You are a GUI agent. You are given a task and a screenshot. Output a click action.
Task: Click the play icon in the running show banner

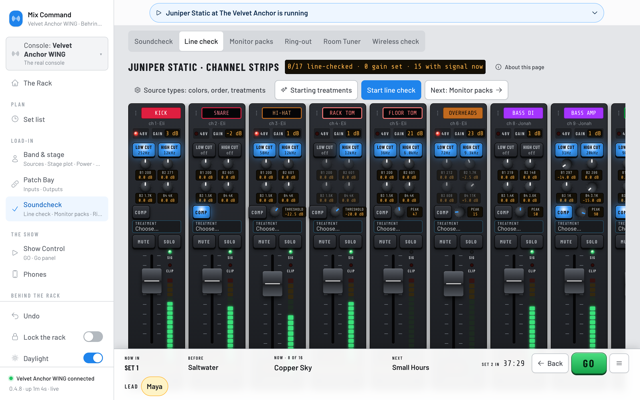coord(159,13)
